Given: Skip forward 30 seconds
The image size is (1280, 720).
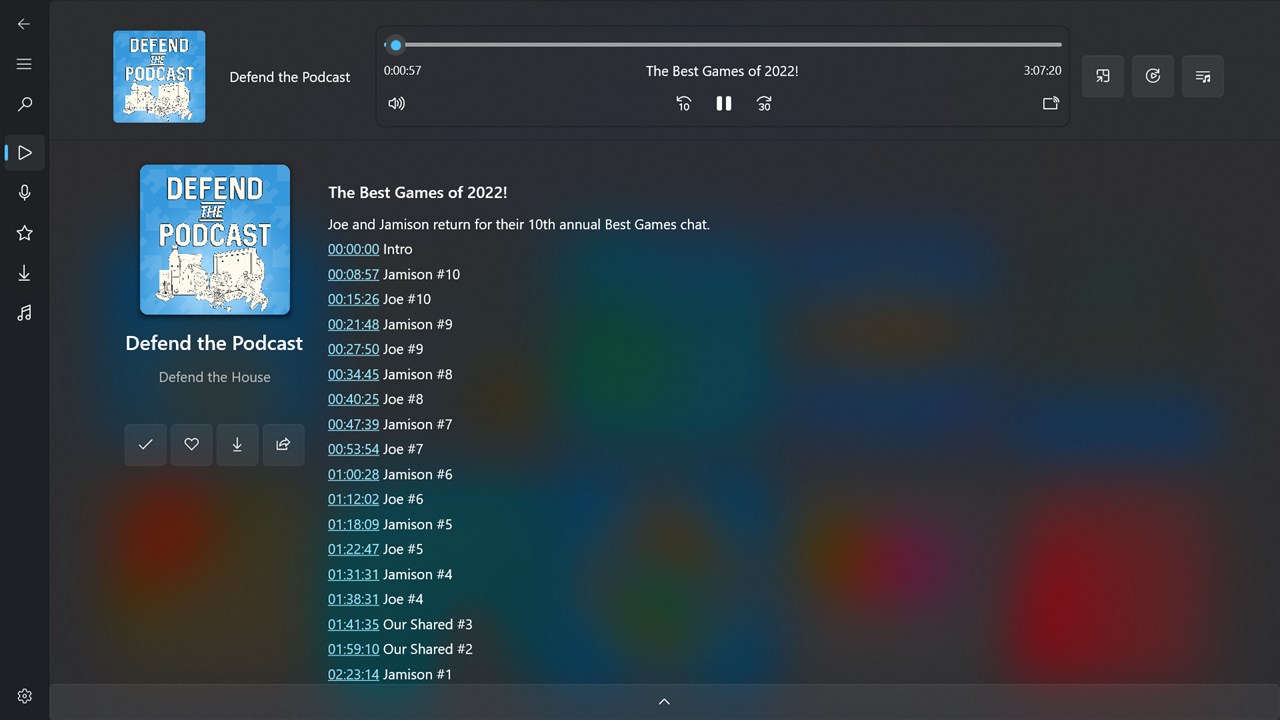Looking at the screenshot, I should (764, 103).
